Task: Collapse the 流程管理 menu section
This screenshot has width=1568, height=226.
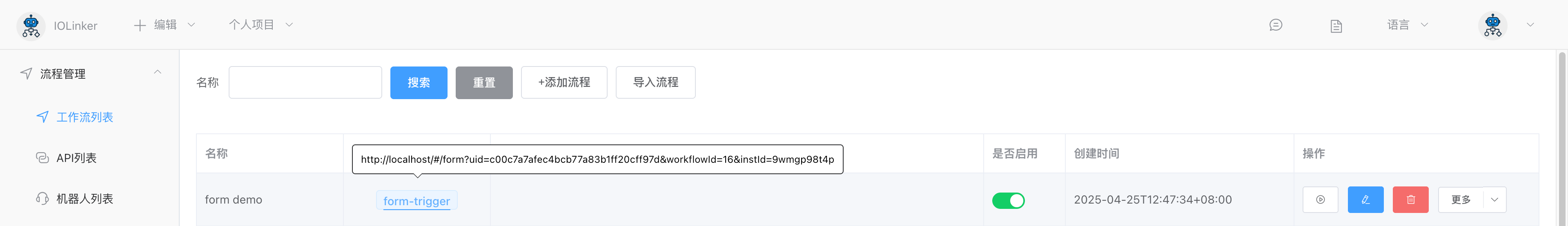Action: [158, 72]
